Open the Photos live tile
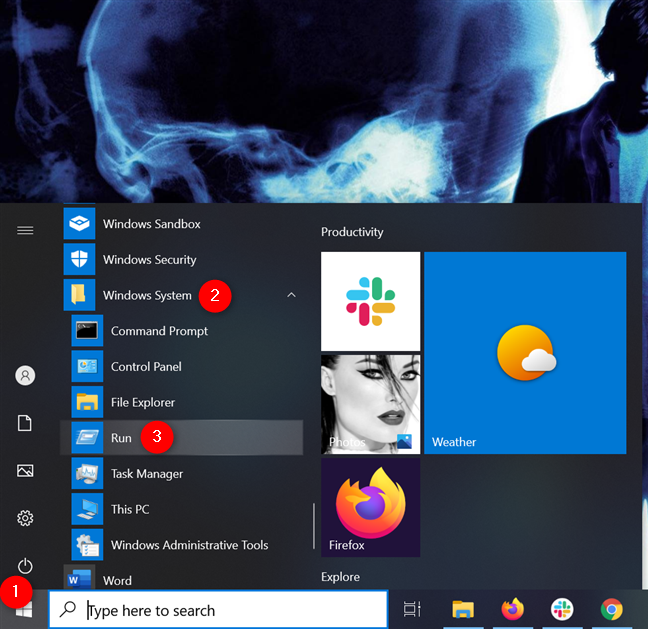648x629 pixels. [370, 404]
